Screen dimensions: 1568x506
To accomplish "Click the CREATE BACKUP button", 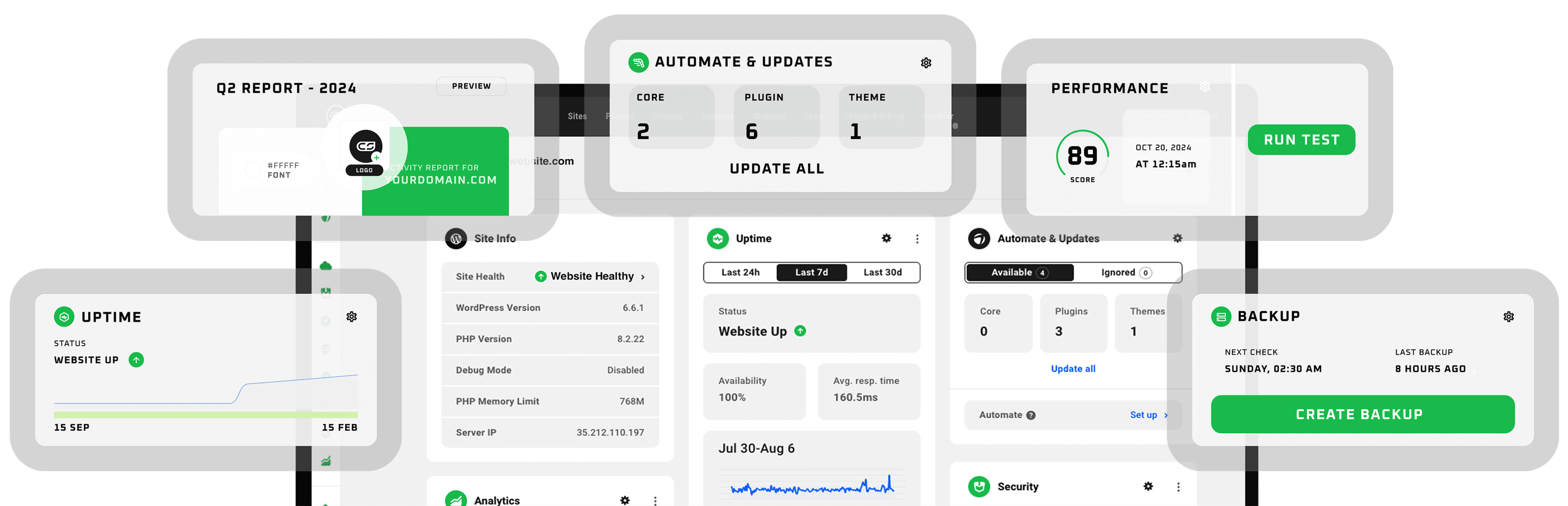I will [1362, 414].
